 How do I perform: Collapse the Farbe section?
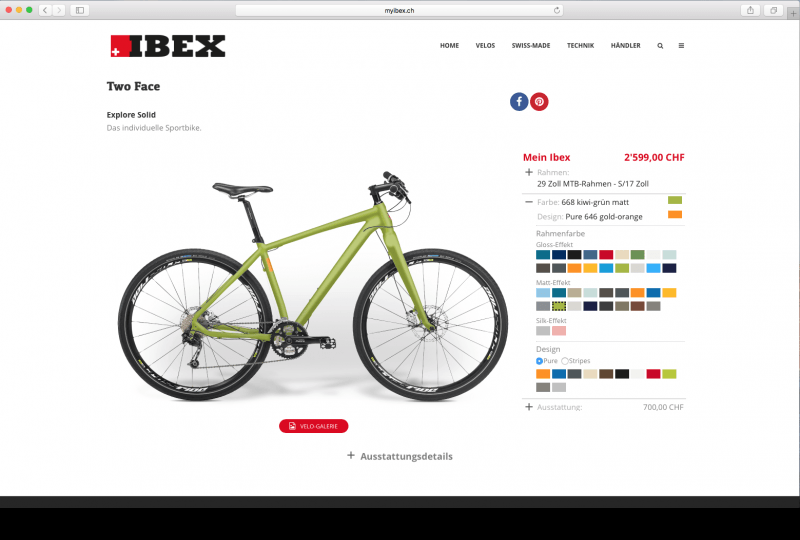(529, 202)
